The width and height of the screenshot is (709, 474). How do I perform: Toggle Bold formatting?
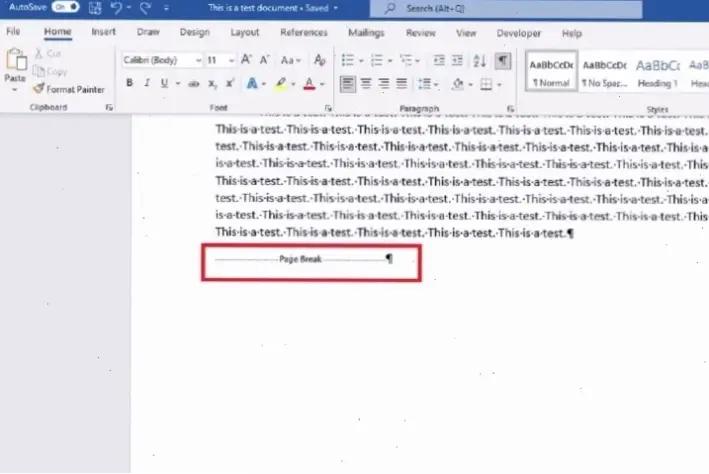tap(129, 83)
